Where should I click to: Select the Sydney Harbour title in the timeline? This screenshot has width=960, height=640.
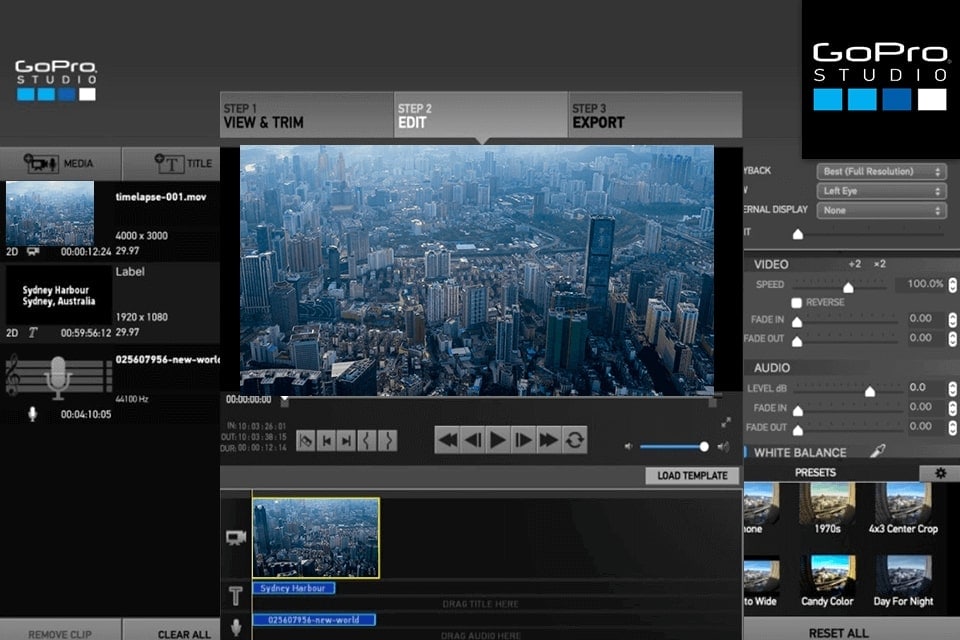[x=294, y=588]
